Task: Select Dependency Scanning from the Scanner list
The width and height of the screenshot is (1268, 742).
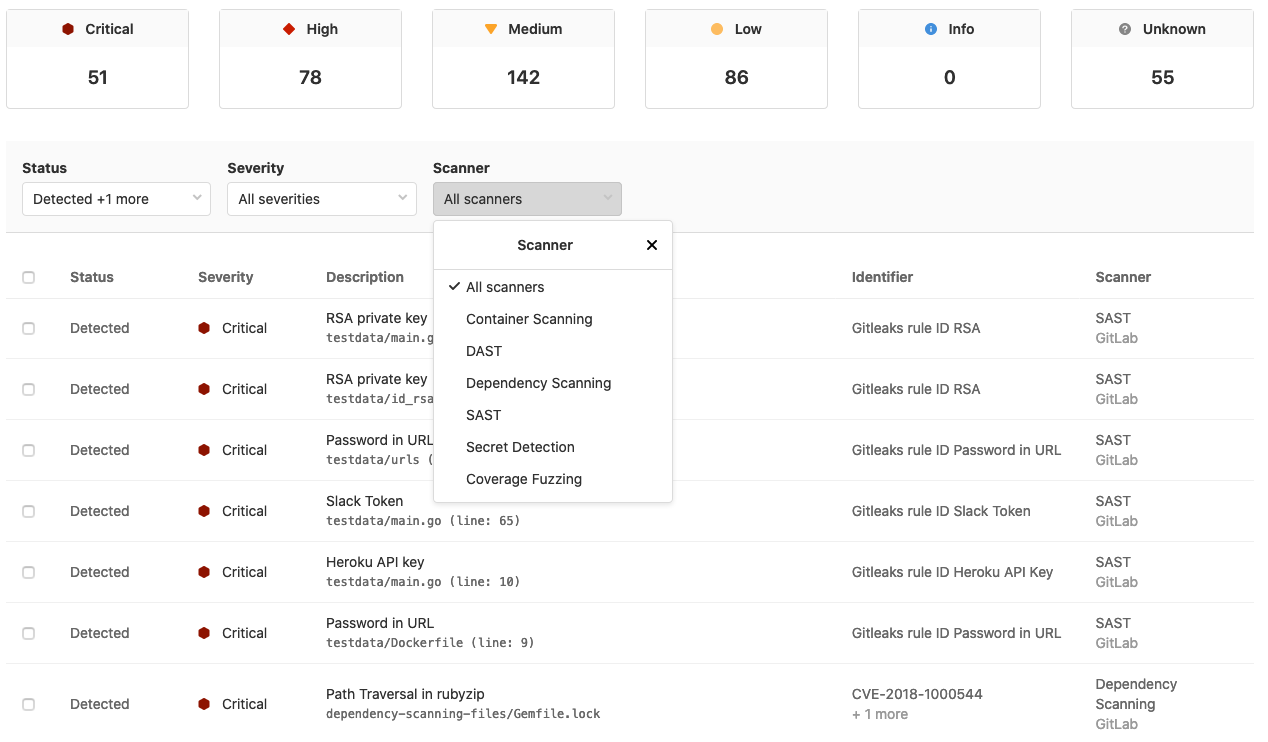Action: coord(538,383)
